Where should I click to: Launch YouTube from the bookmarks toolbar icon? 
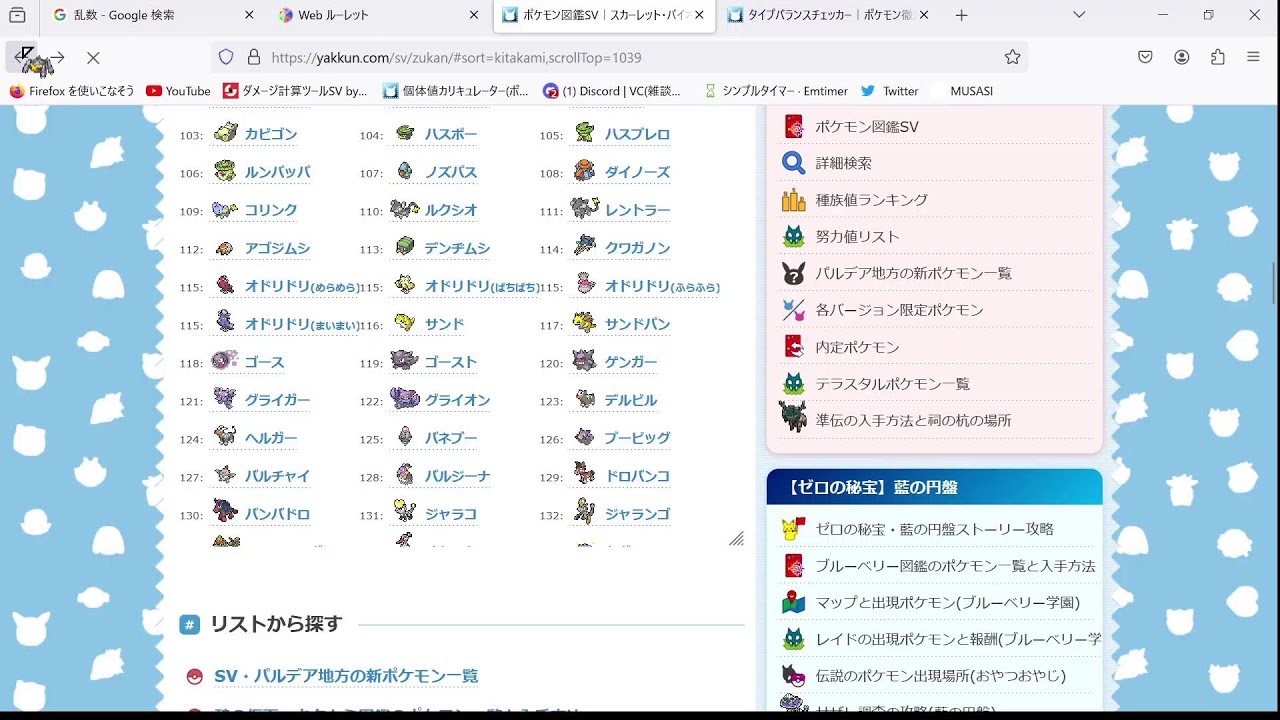(155, 91)
